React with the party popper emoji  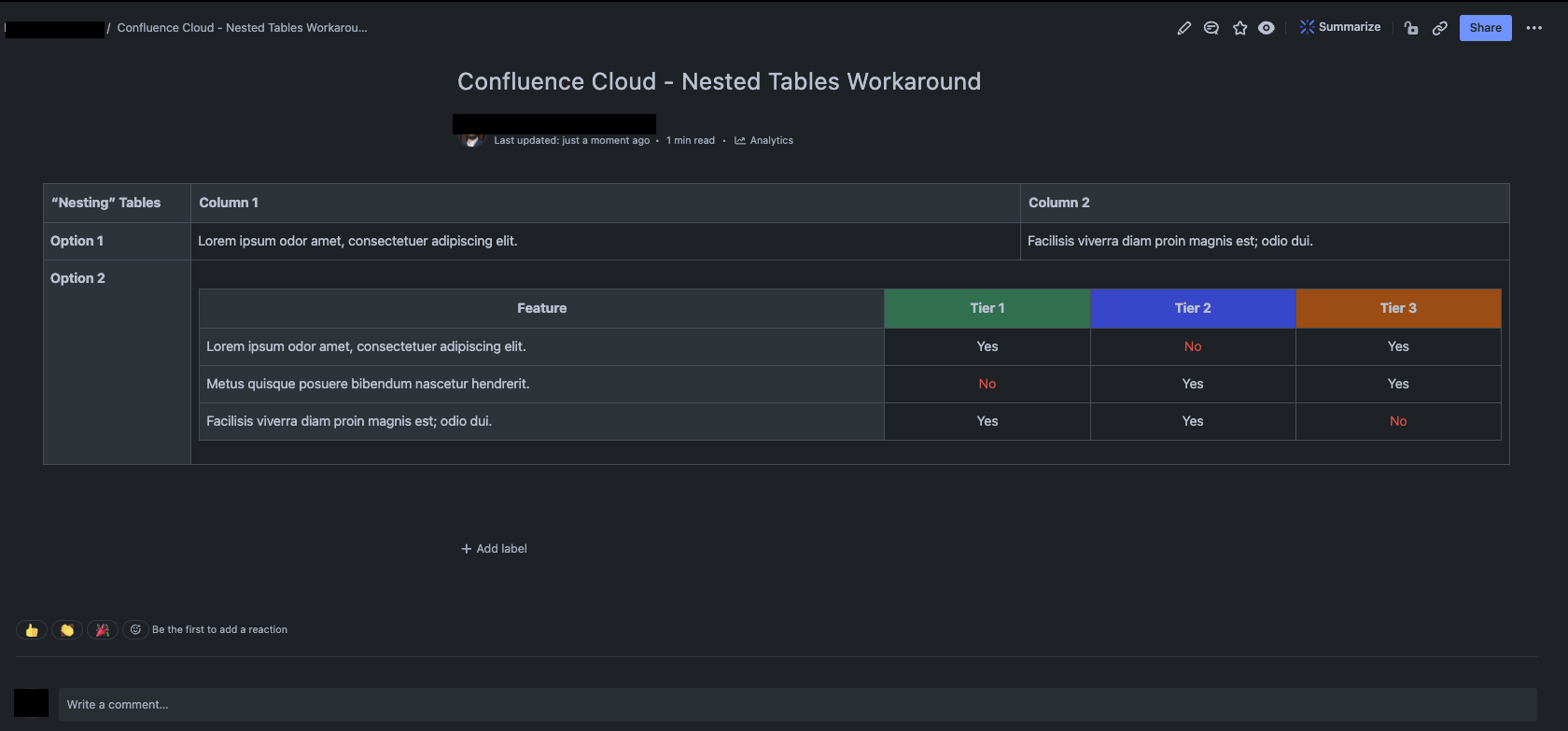pos(103,630)
